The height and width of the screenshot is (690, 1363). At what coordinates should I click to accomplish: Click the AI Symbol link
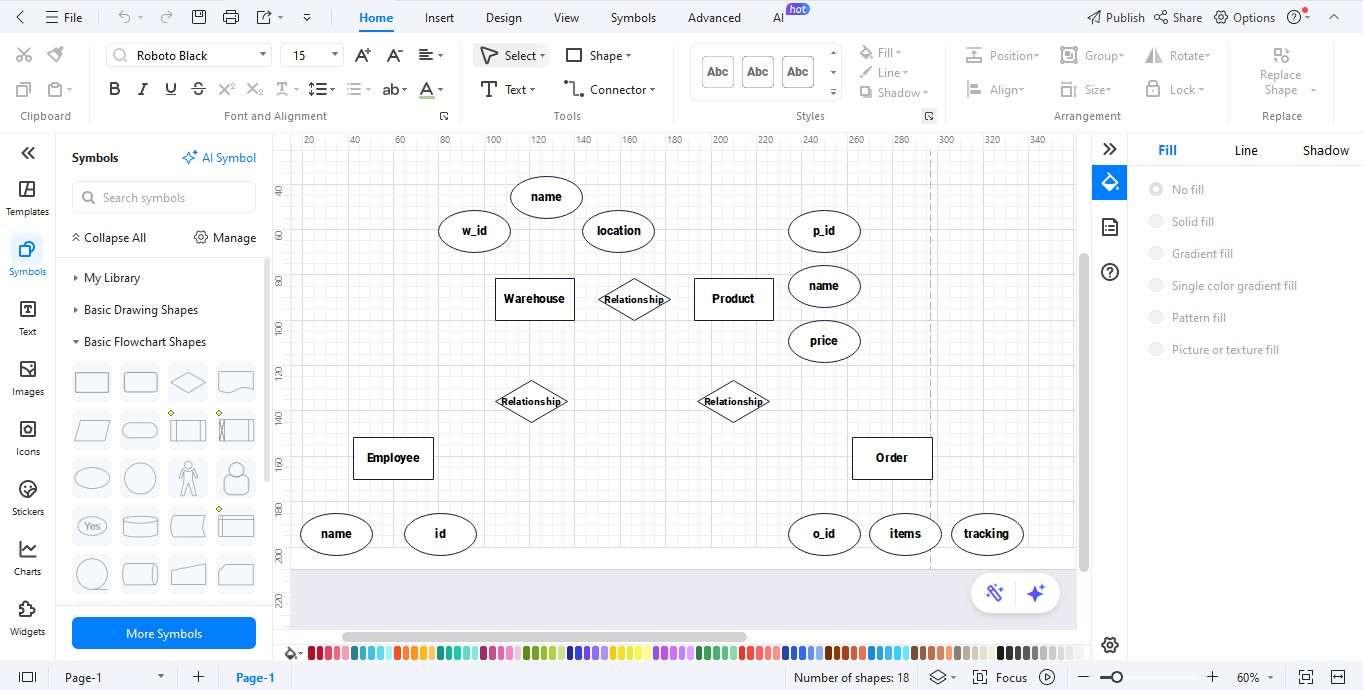point(219,157)
